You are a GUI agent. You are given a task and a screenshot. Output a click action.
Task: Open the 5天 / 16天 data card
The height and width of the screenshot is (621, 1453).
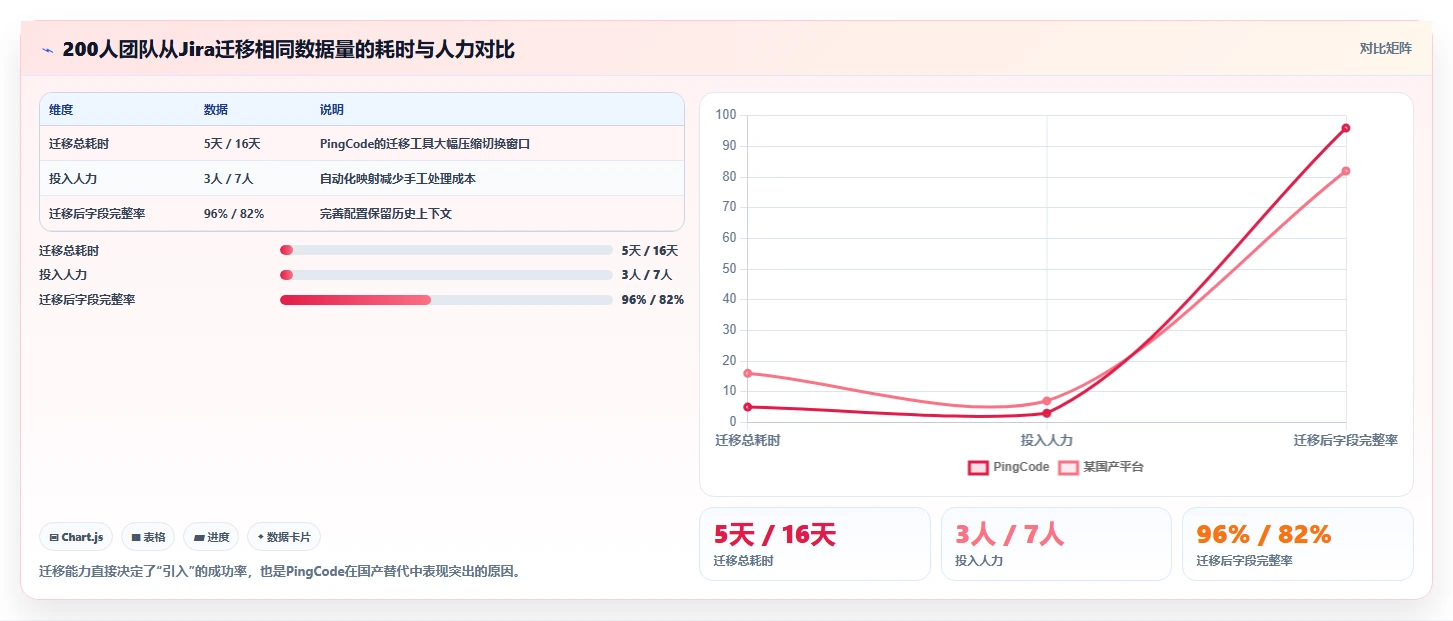(x=815, y=544)
